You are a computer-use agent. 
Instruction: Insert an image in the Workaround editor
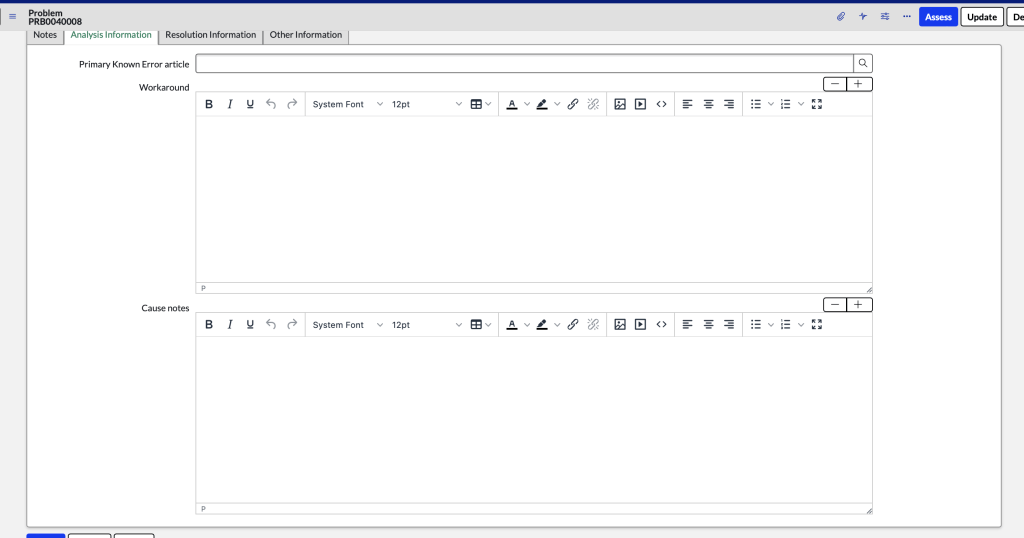pyautogui.click(x=620, y=104)
